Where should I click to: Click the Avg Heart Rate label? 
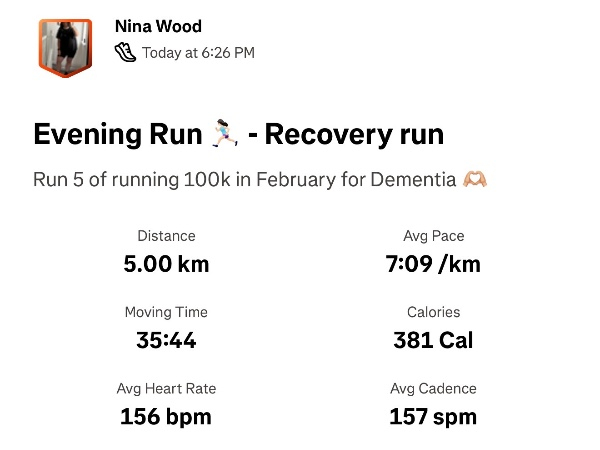click(x=166, y=389)
